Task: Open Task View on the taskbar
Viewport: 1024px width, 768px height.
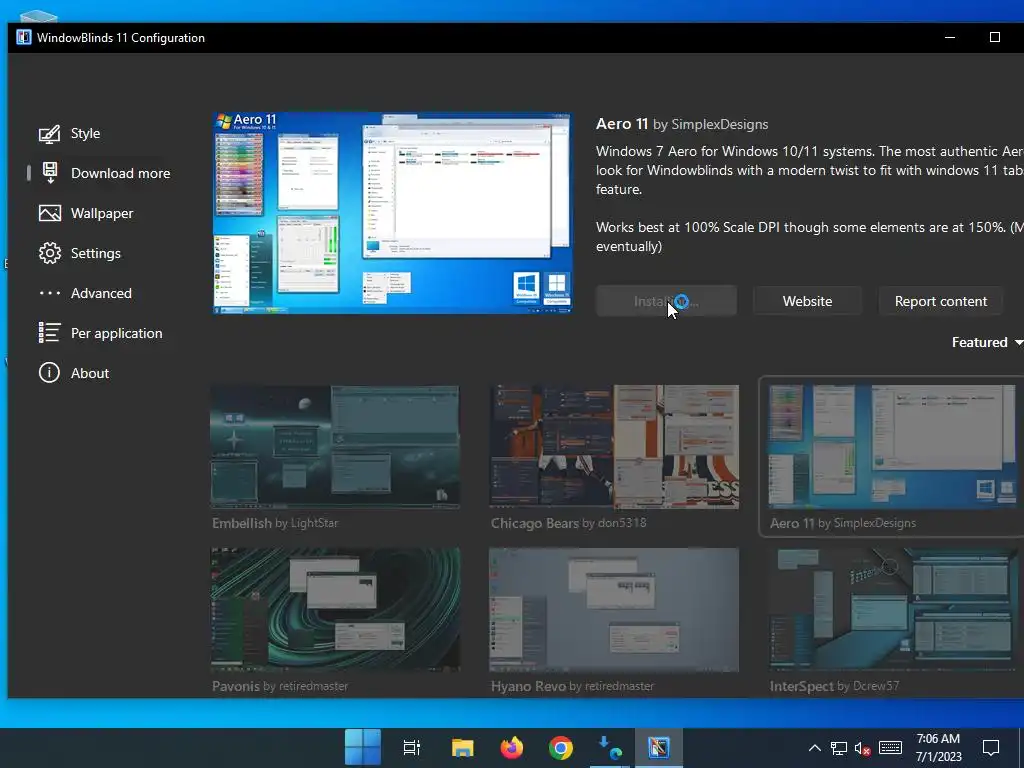Action: tap(412, 747)
